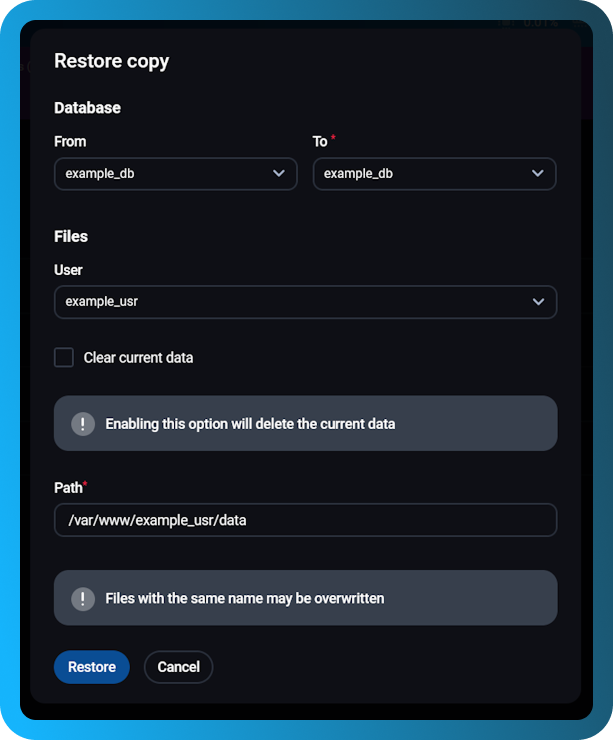Cancel the restore copy dialog

[x=178, y=667]
